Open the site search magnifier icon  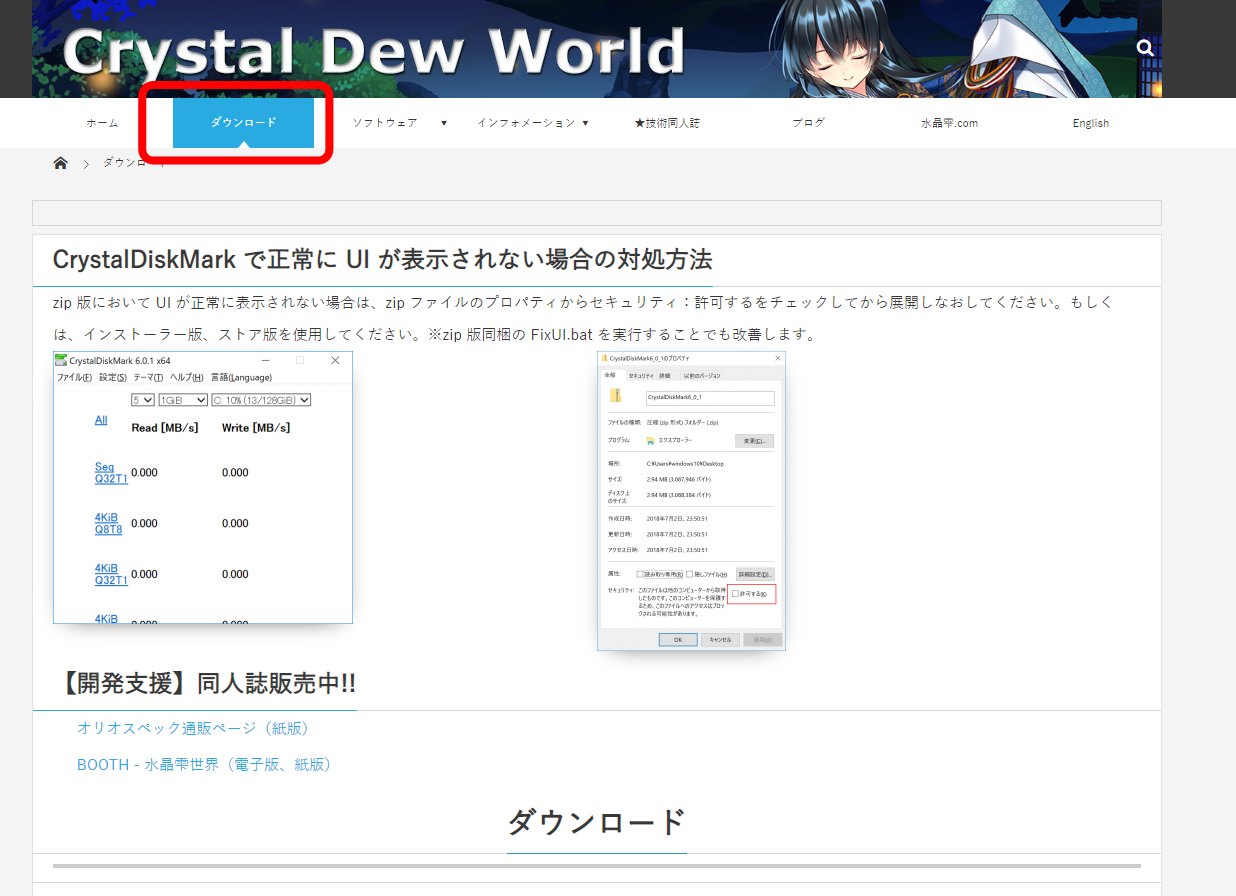(1145, 47)
